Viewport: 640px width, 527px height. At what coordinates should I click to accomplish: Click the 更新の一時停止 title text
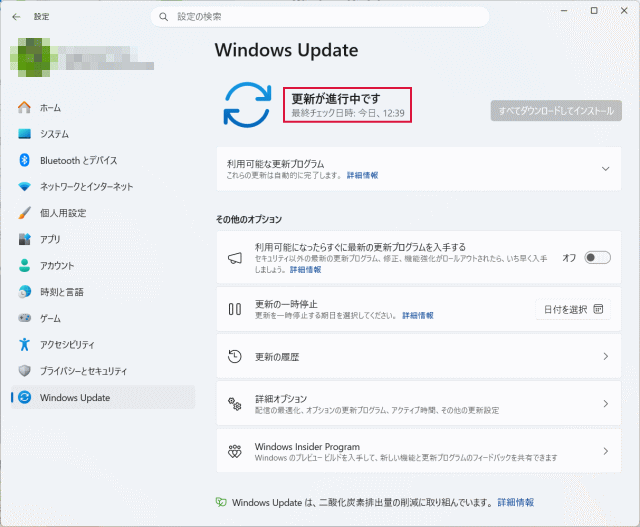(x=286, y=304)
